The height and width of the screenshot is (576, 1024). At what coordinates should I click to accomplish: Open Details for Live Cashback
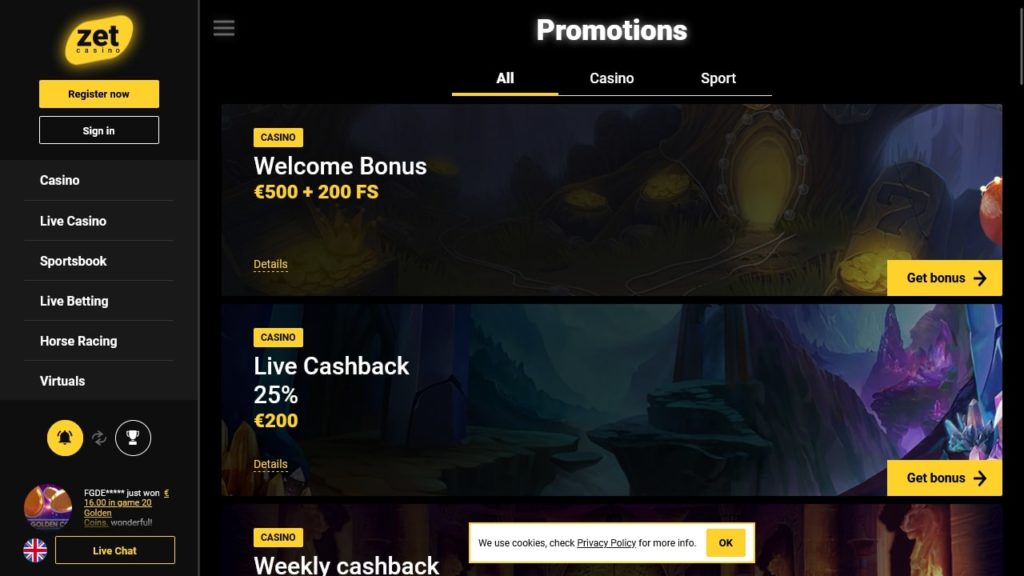coord(270,464)
